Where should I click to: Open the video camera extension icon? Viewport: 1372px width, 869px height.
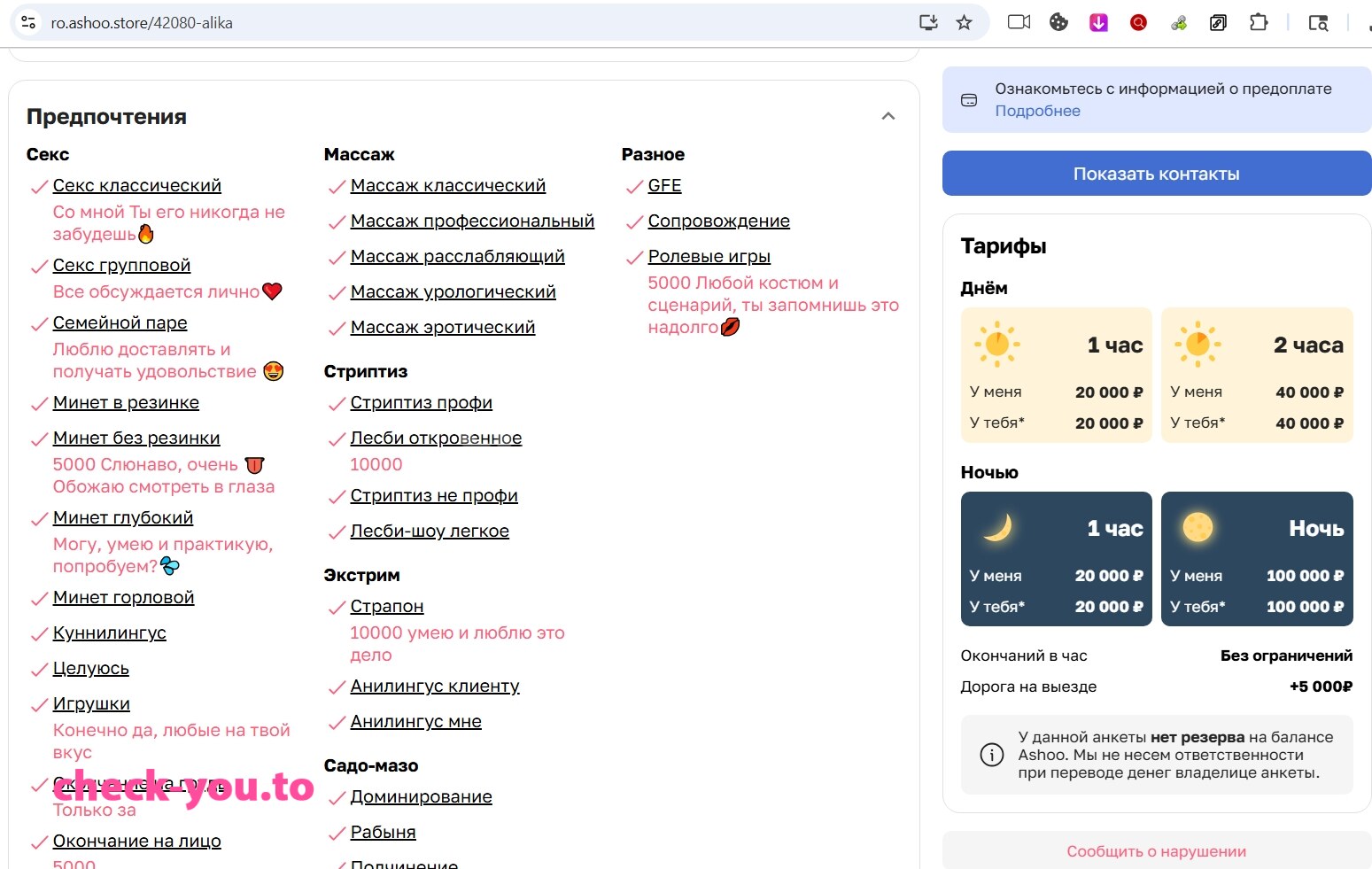pyautogui.click(x=1019, y=22)
